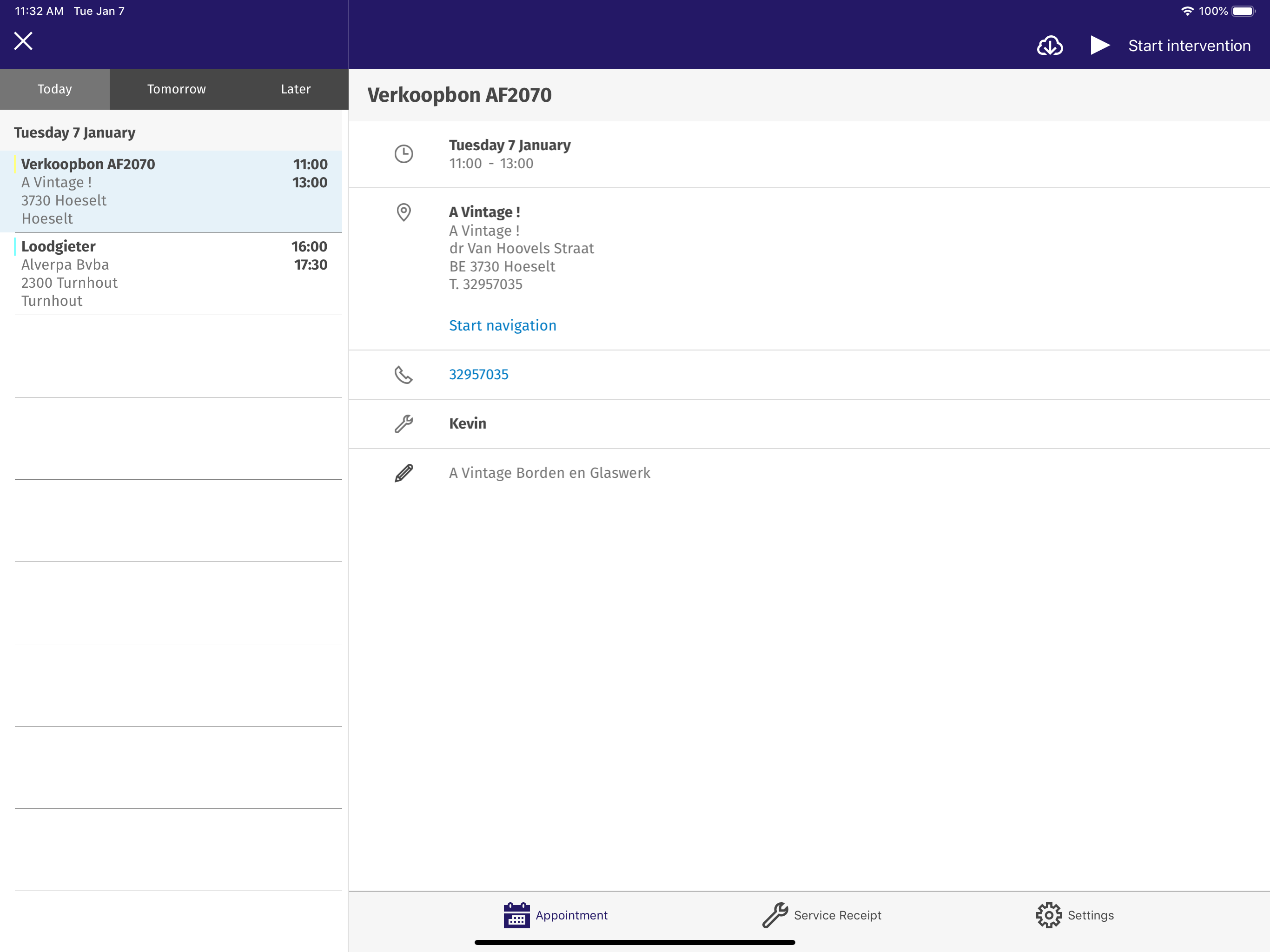Image resolution: width=1270 pixels, height=952 pixels.
Task: Tap the phone handset icon
Action: point(403,374)
